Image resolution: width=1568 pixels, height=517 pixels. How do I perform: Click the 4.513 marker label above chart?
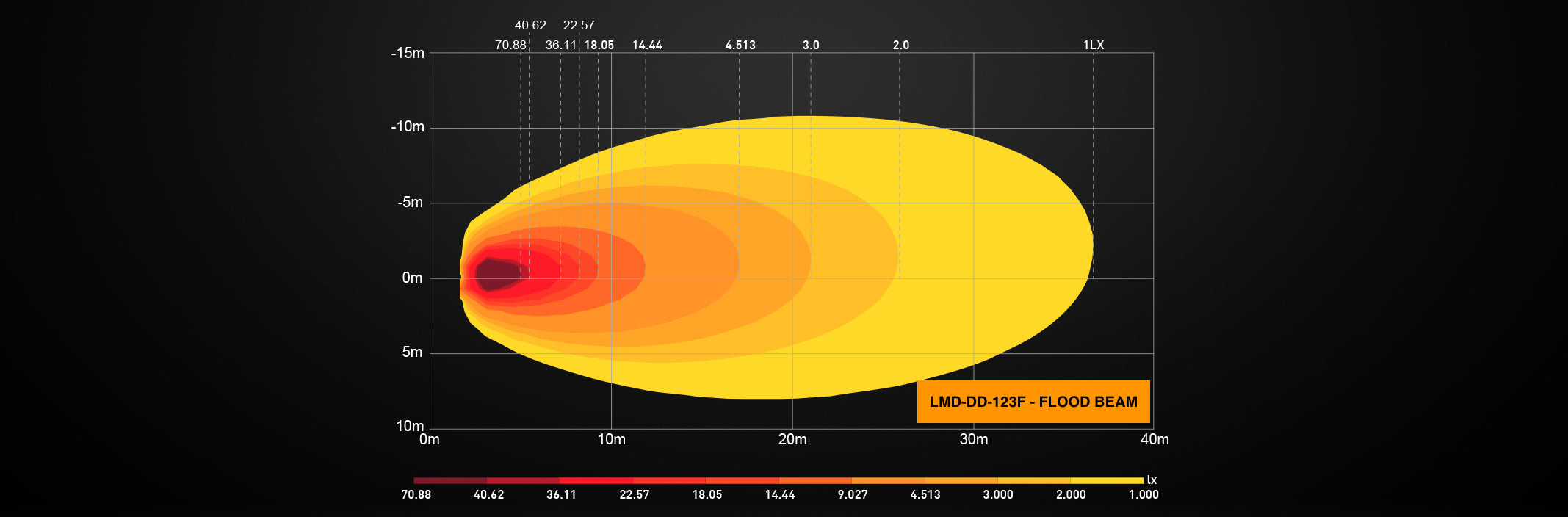pos(740,45)
